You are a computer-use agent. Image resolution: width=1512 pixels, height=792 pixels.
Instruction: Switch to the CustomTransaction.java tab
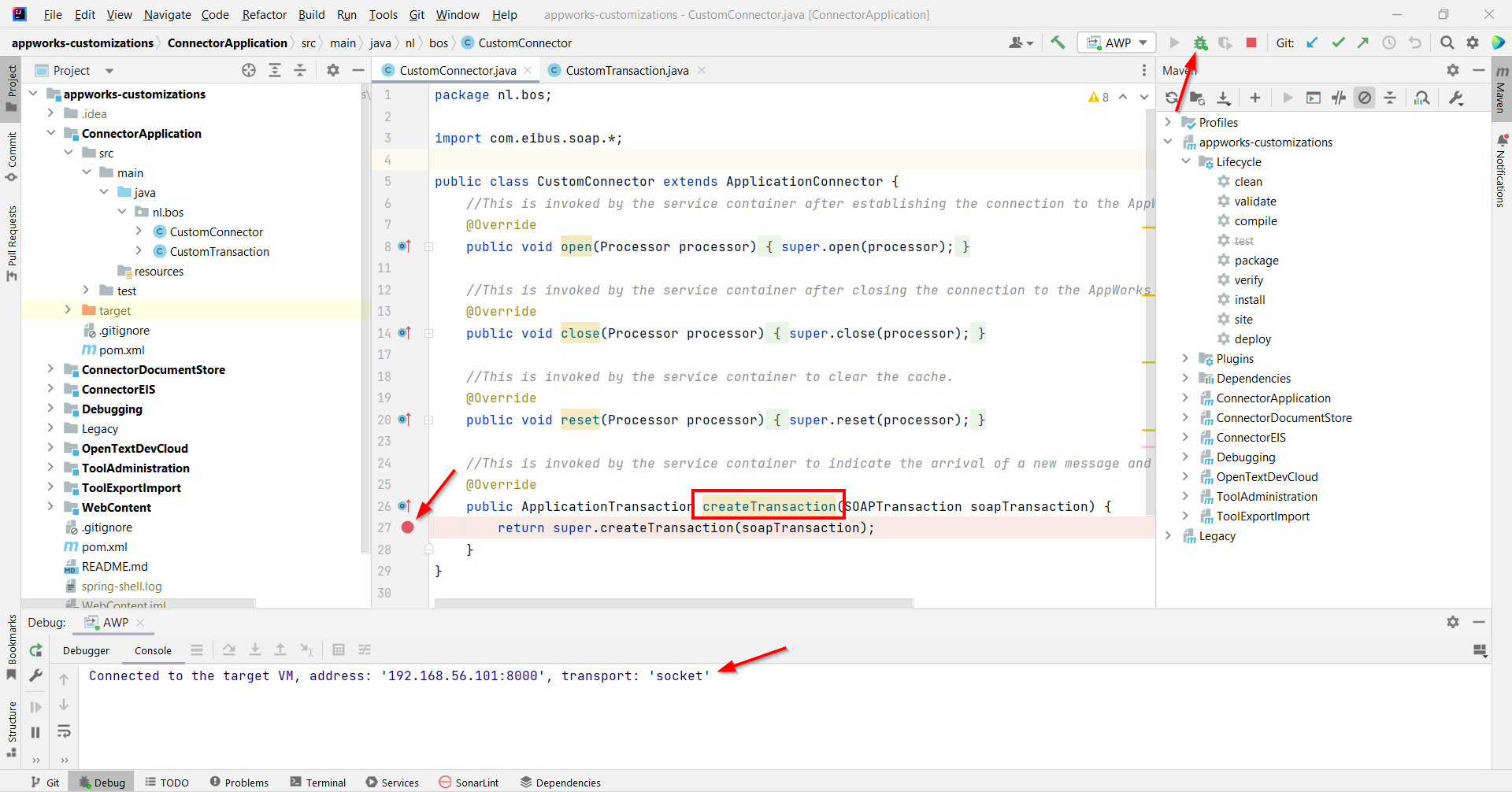[626, 71]
